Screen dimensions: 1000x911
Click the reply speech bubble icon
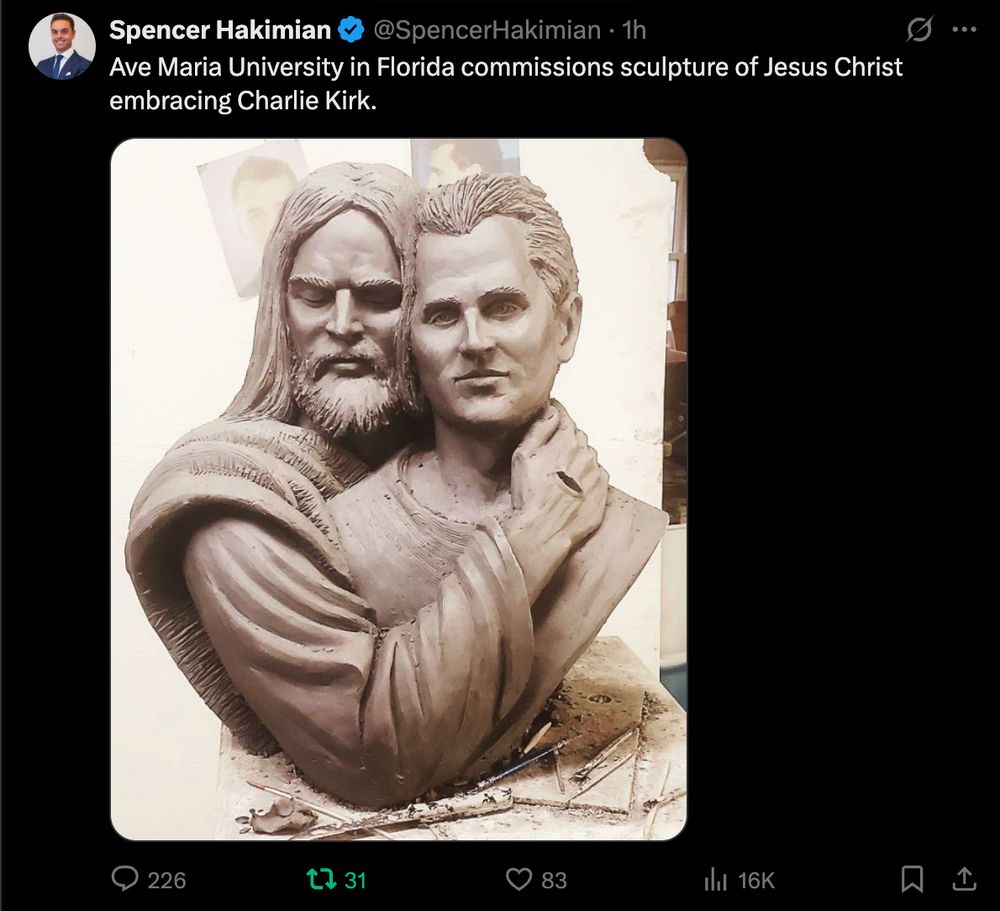click(x=125, y=878)
